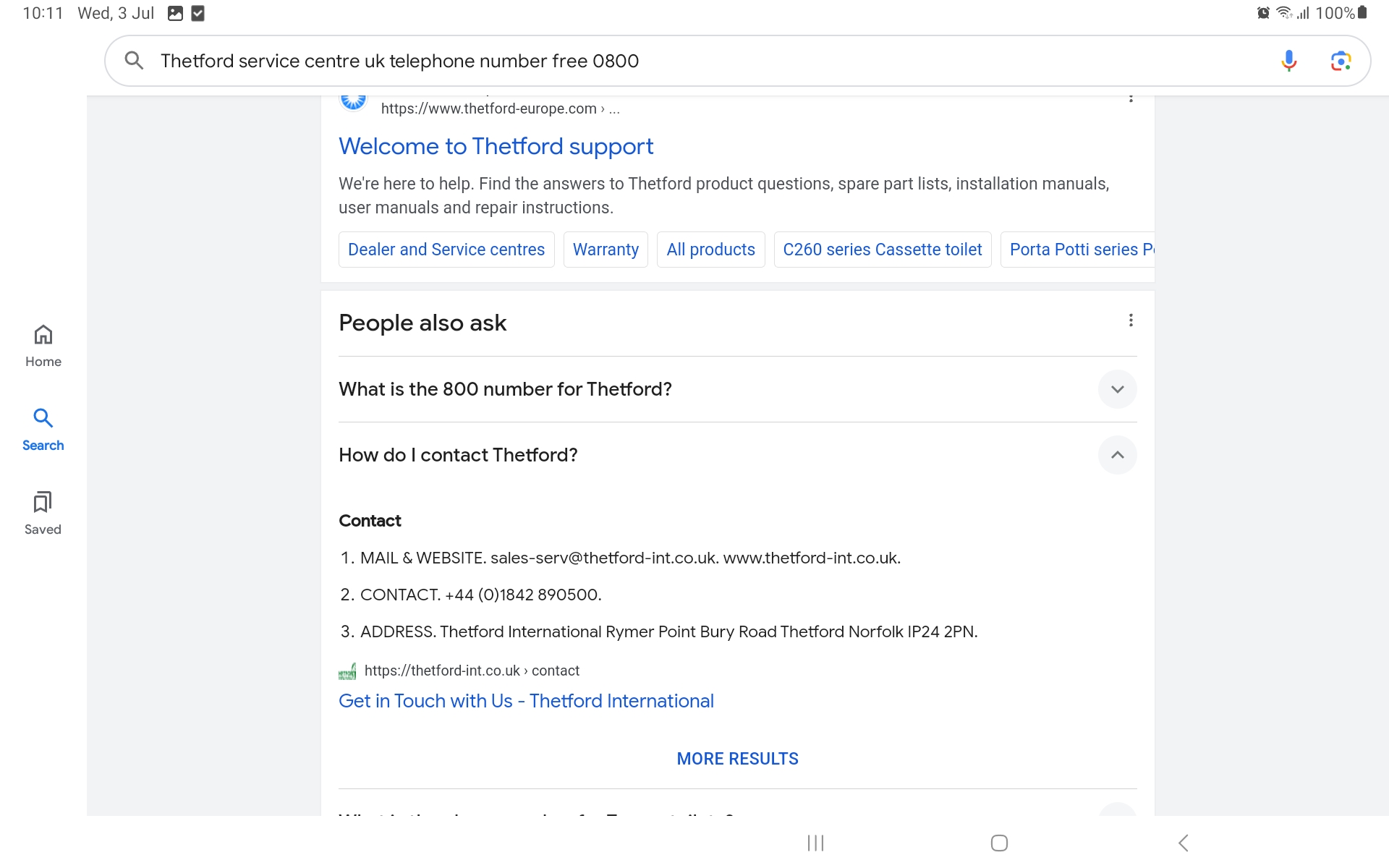The image size is (1389, 868).
Task: Tap the voice search microphone icon
Action: [1290, 61]
